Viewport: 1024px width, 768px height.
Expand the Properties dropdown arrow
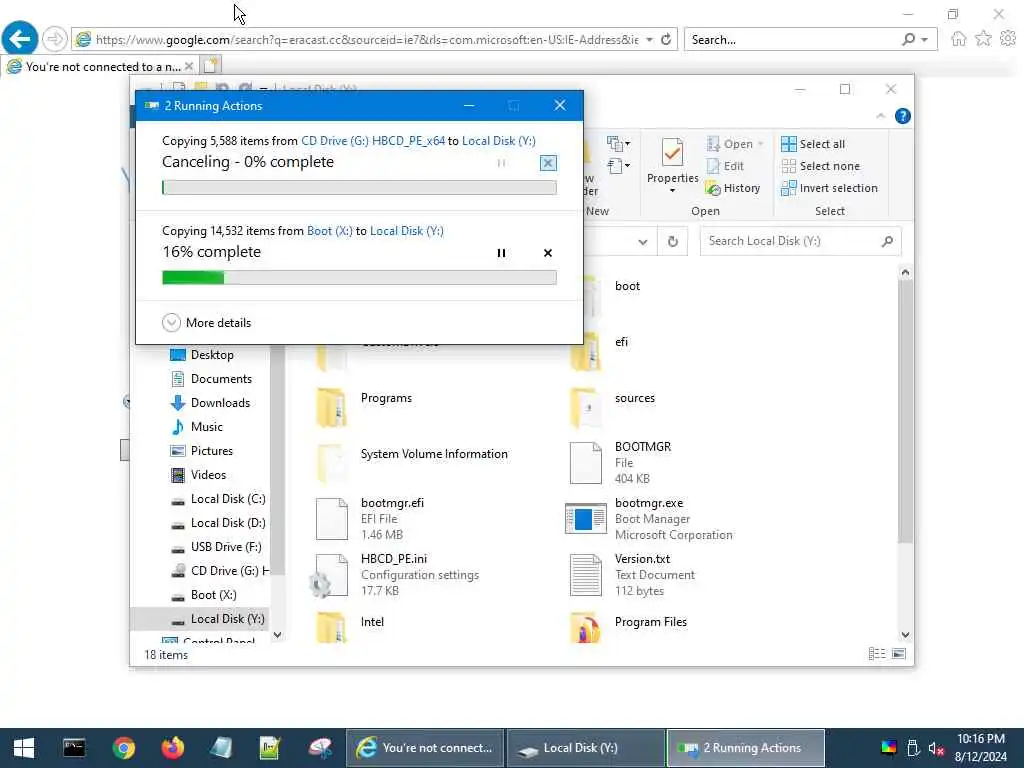(672, 191)
